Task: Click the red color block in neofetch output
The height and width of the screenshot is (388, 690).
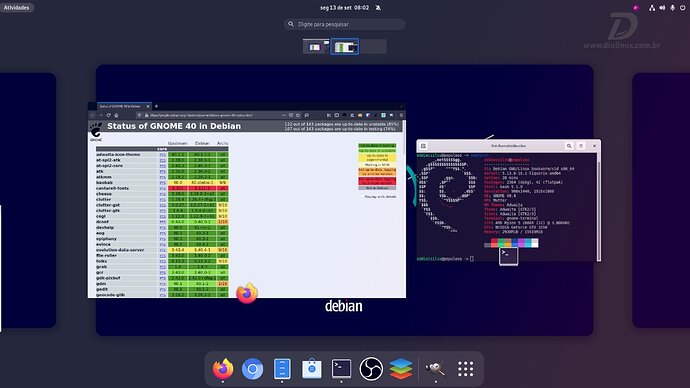Action: coord(494,243)
